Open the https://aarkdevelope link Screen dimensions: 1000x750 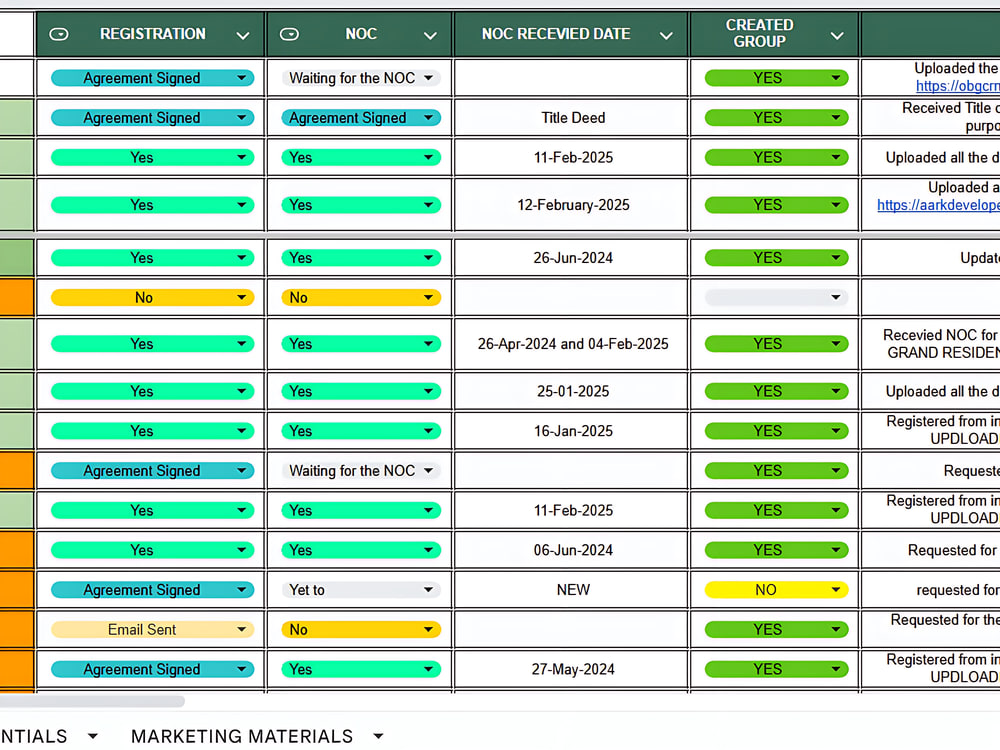(x=938, y=205)
